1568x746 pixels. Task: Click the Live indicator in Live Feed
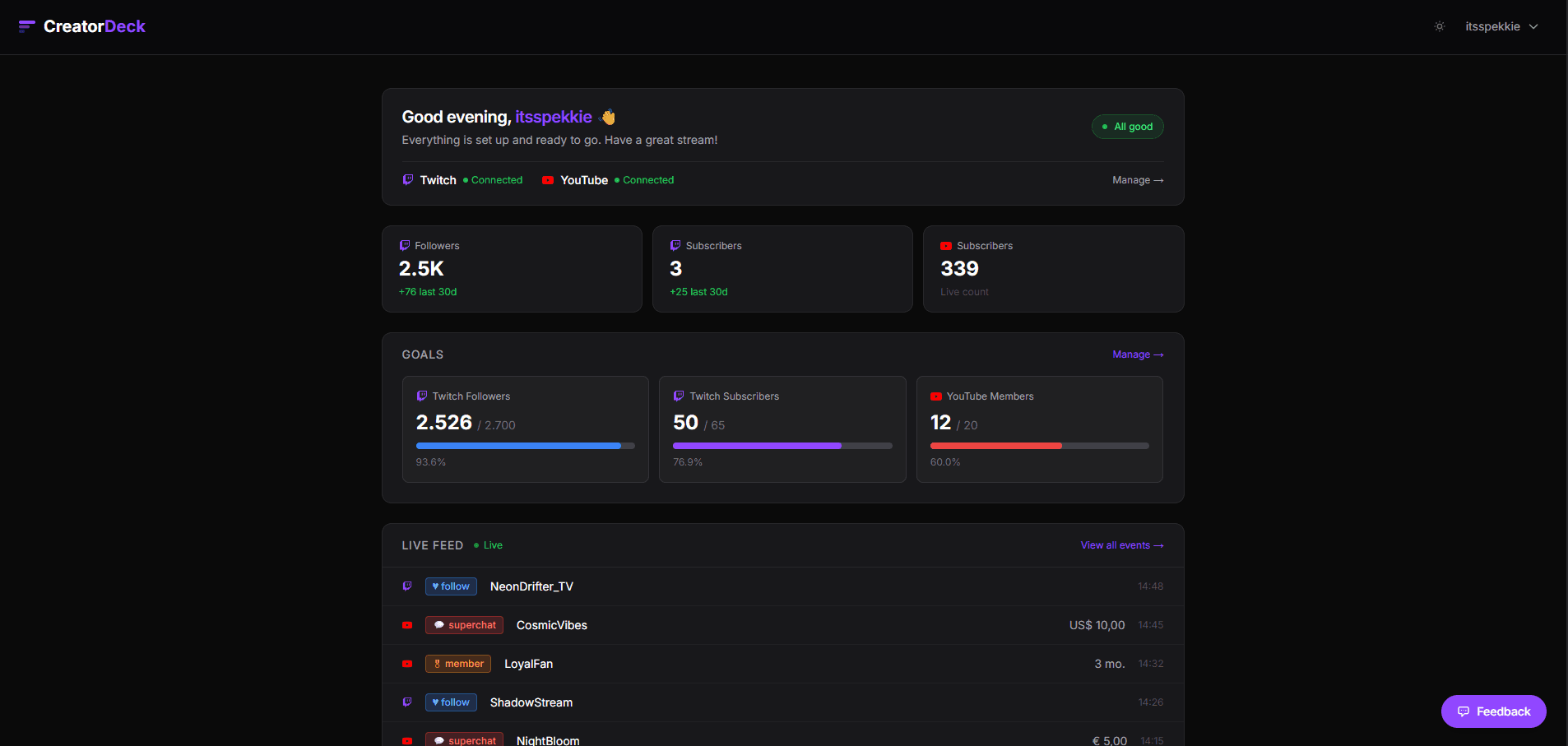488,545
